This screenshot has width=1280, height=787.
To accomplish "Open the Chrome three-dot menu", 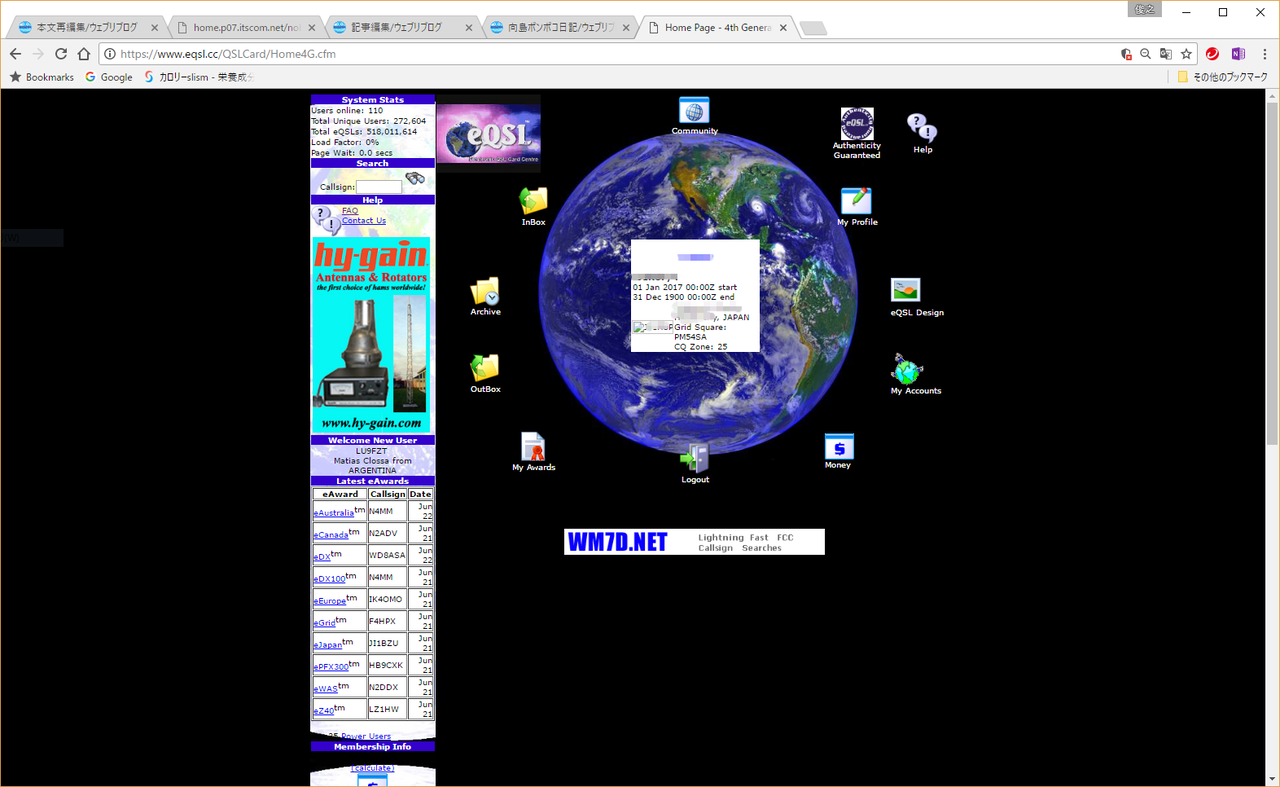I will tap(1263, 54).
